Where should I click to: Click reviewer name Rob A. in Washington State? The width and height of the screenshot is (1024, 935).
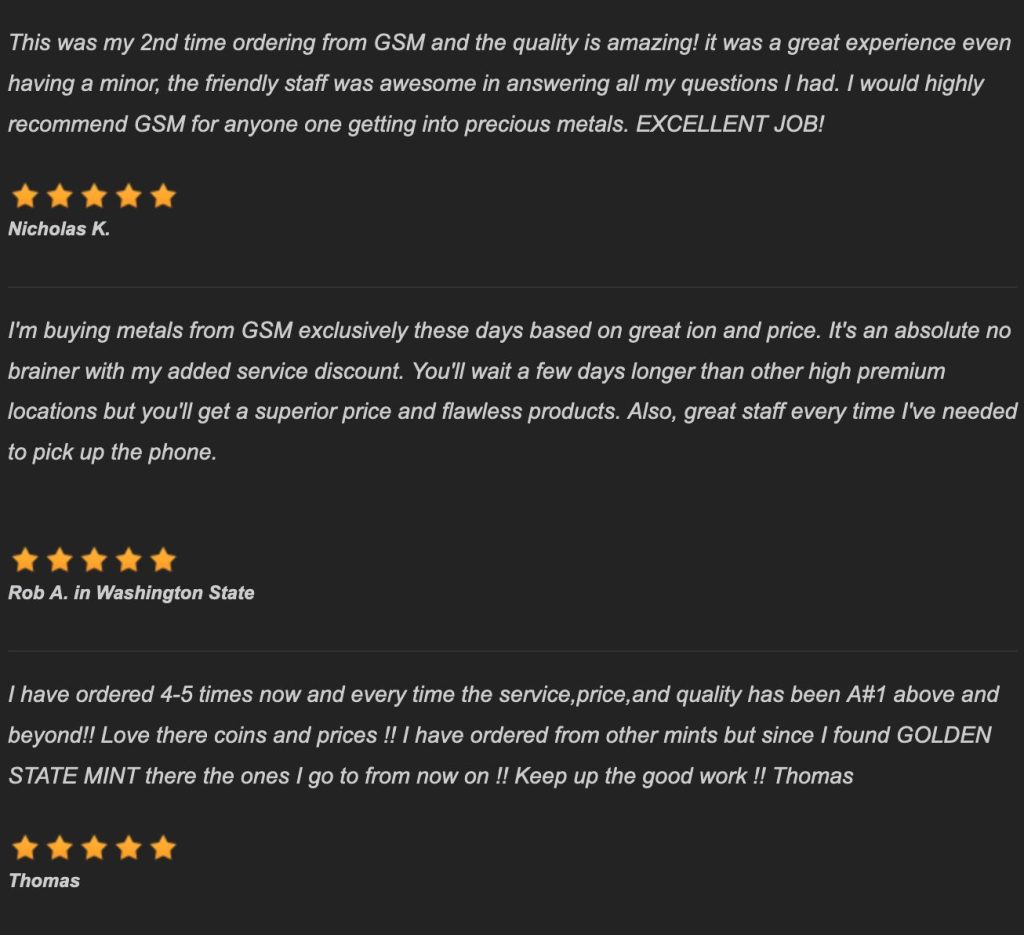(x=131, y=593)
